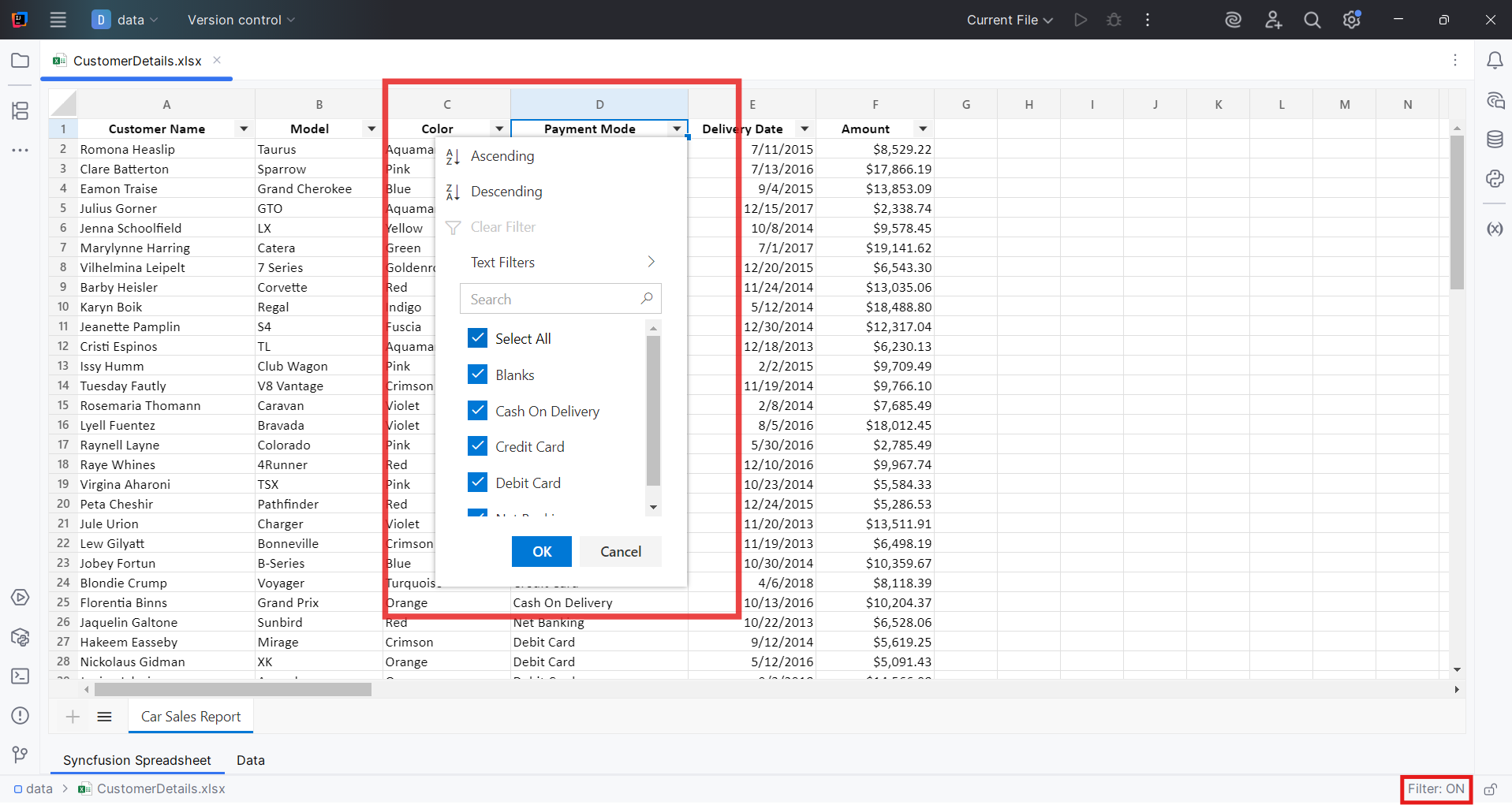Image resolution: width=1512 pixels, height=805 pixels.
Task: Cancel the filter dialog
Action: click(x=620, y=551)
